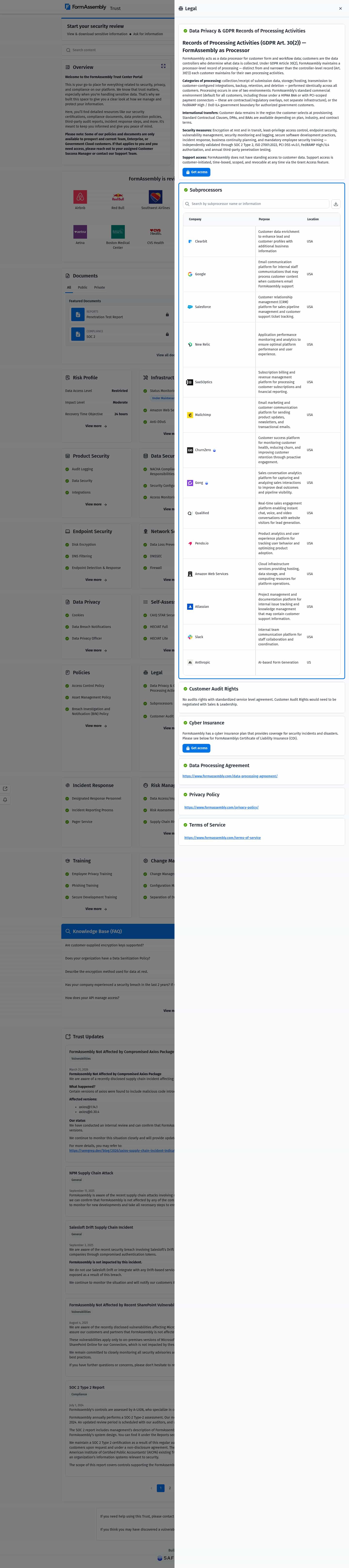Click the Clearbit logo in subprocessors table
The width and height of the screenshot is (349, 1568).
(x=190, y=242)
